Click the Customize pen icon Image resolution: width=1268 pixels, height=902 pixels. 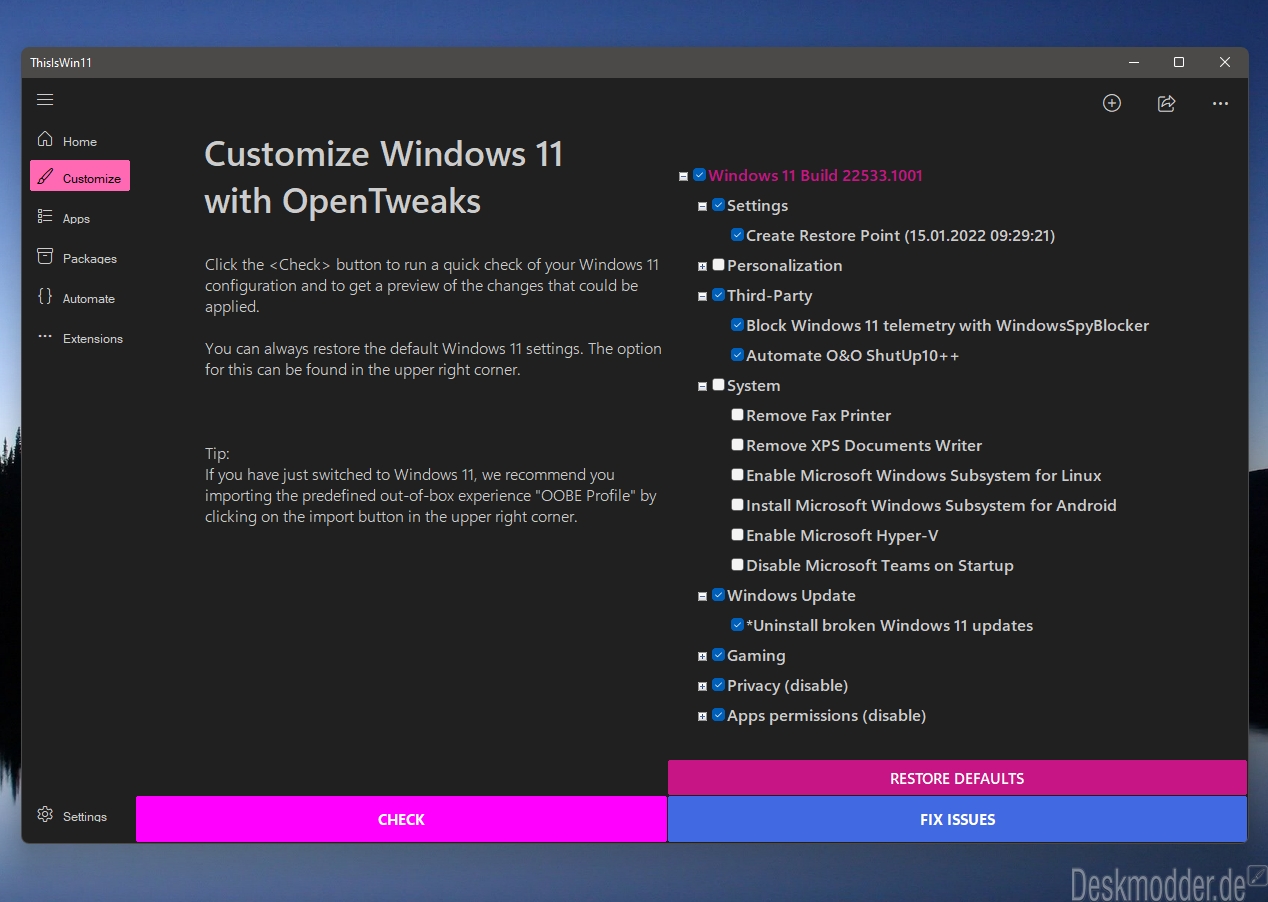45,177
